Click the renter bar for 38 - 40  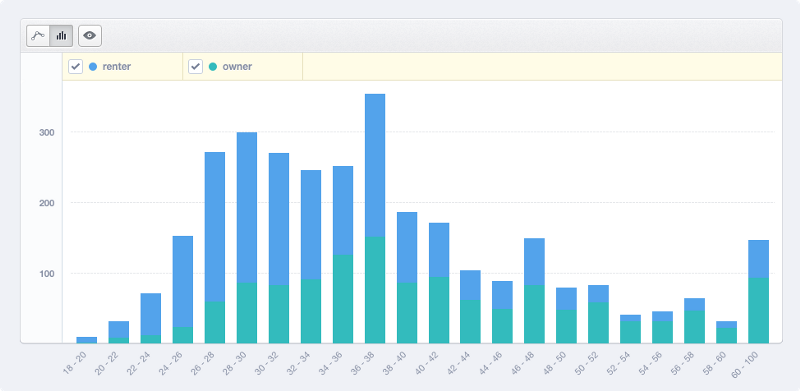(407, 248)
